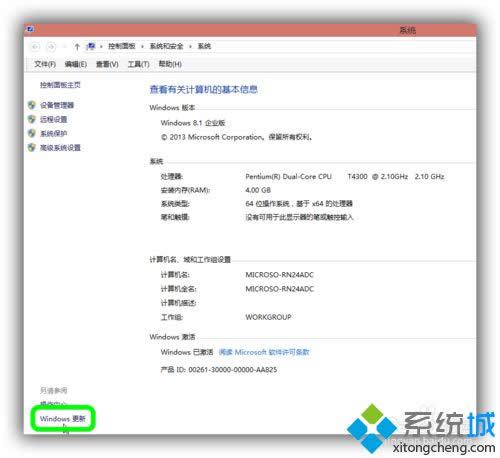Click the Windows 8.1 企业版 text
The image size is (500, 458).
pyautogui.click(x=193, y=123)
